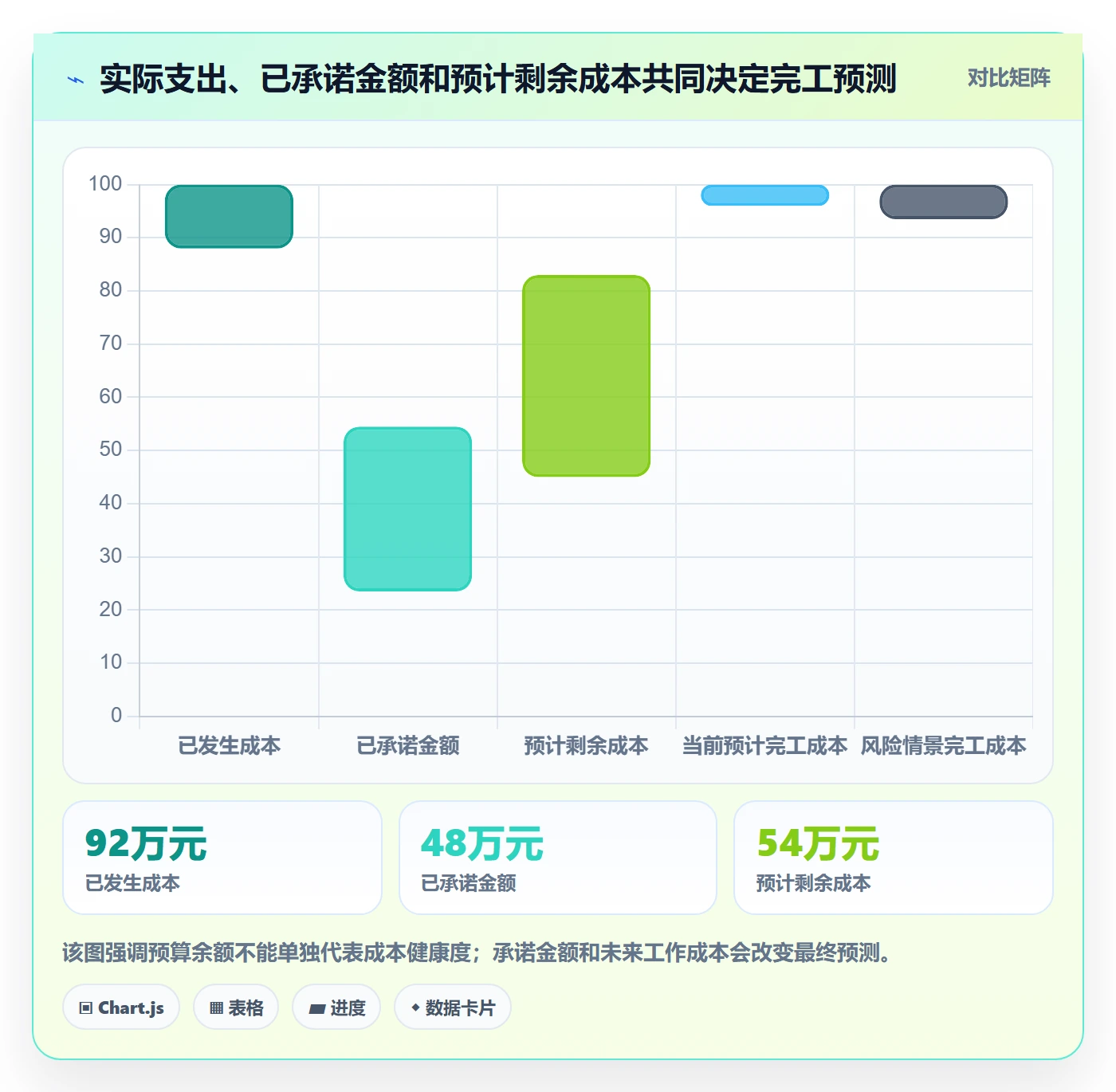Click the description sentence beginning 该图强调
This screenshot has height=1092, width=1116.
point(477,953)
